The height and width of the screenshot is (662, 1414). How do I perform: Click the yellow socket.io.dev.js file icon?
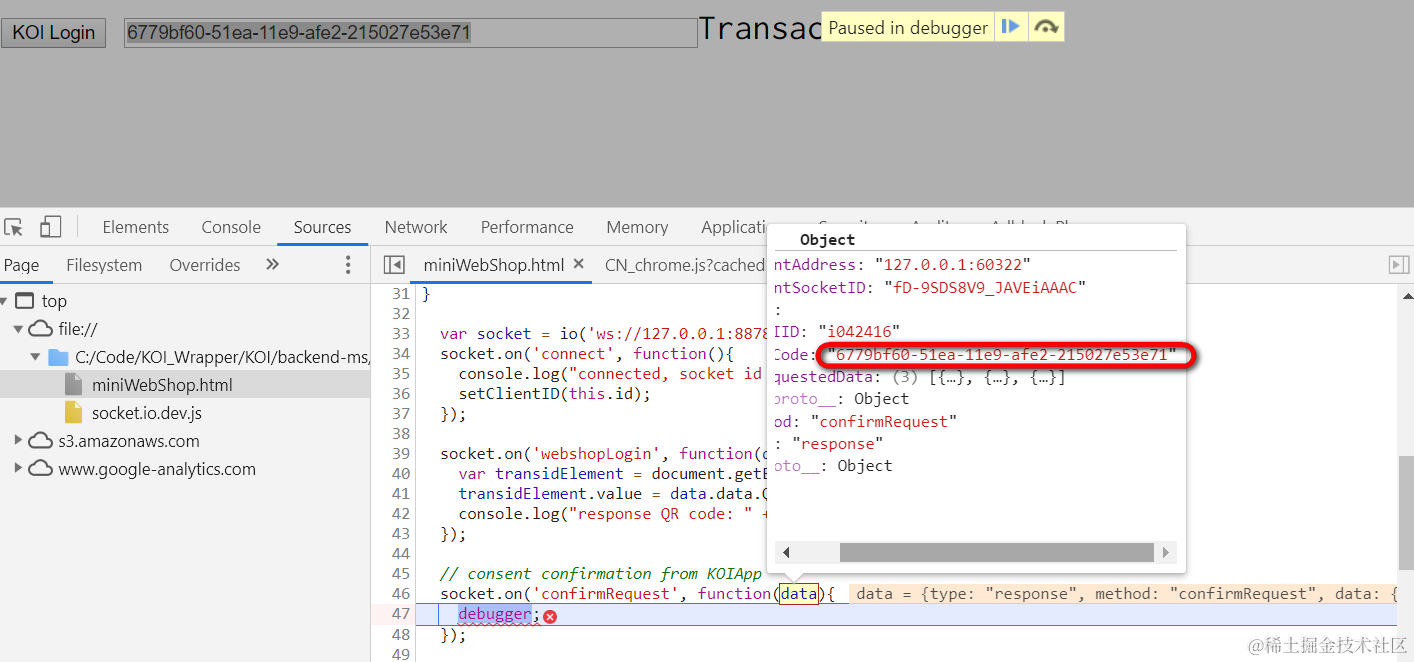73,413
